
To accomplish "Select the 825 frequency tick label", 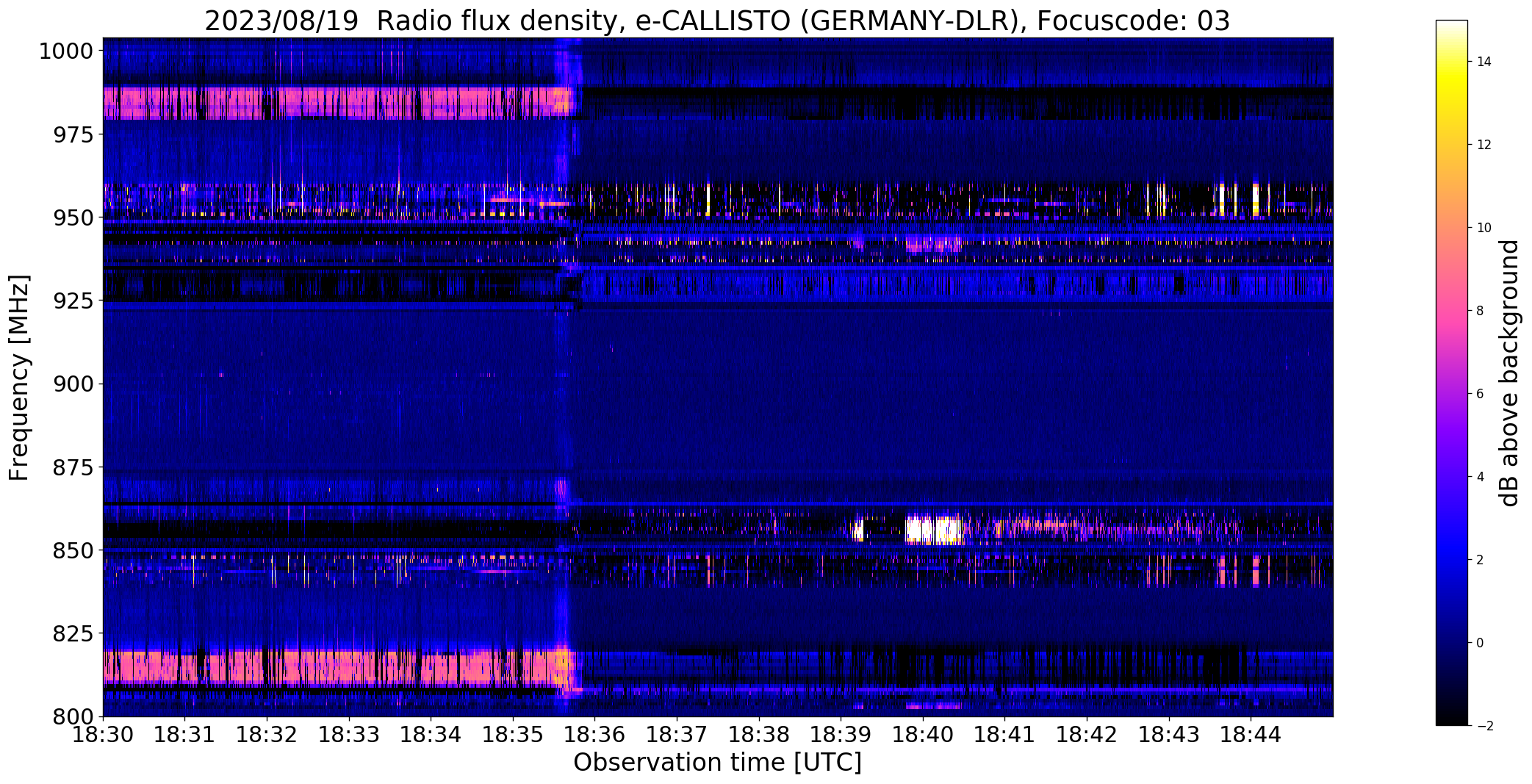I will click(73, 633).
